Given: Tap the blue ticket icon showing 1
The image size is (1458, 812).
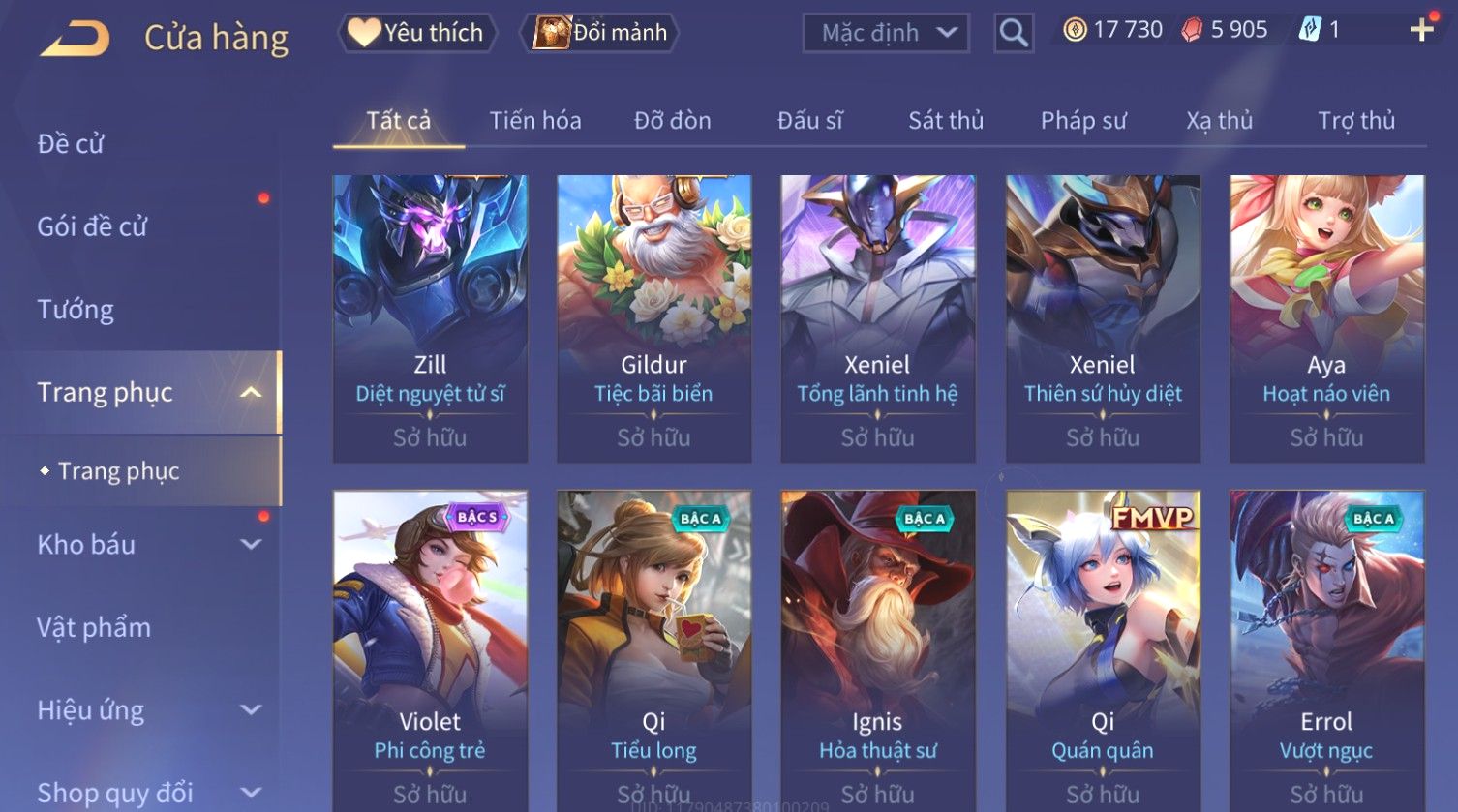Looking at the screenshot, I should click(1309, 30).
